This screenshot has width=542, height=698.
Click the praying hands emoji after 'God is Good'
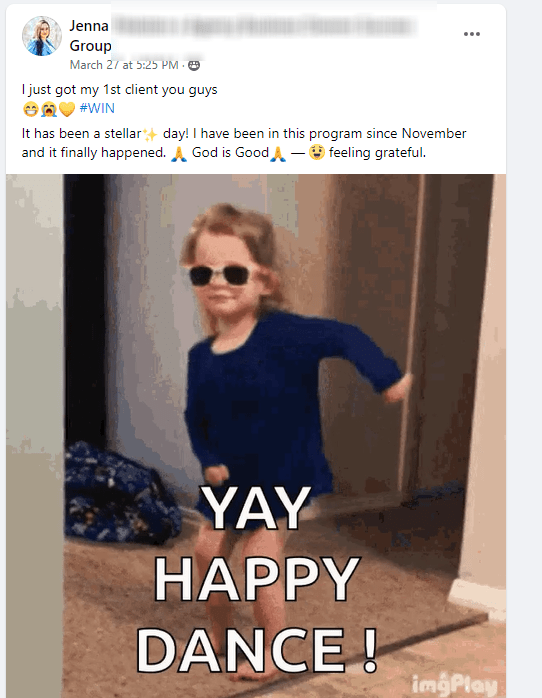[x=278, y=153]
